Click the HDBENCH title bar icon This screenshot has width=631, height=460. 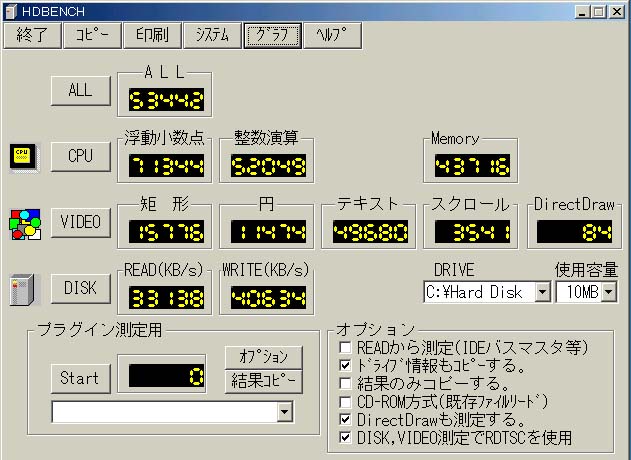(11, 10)
